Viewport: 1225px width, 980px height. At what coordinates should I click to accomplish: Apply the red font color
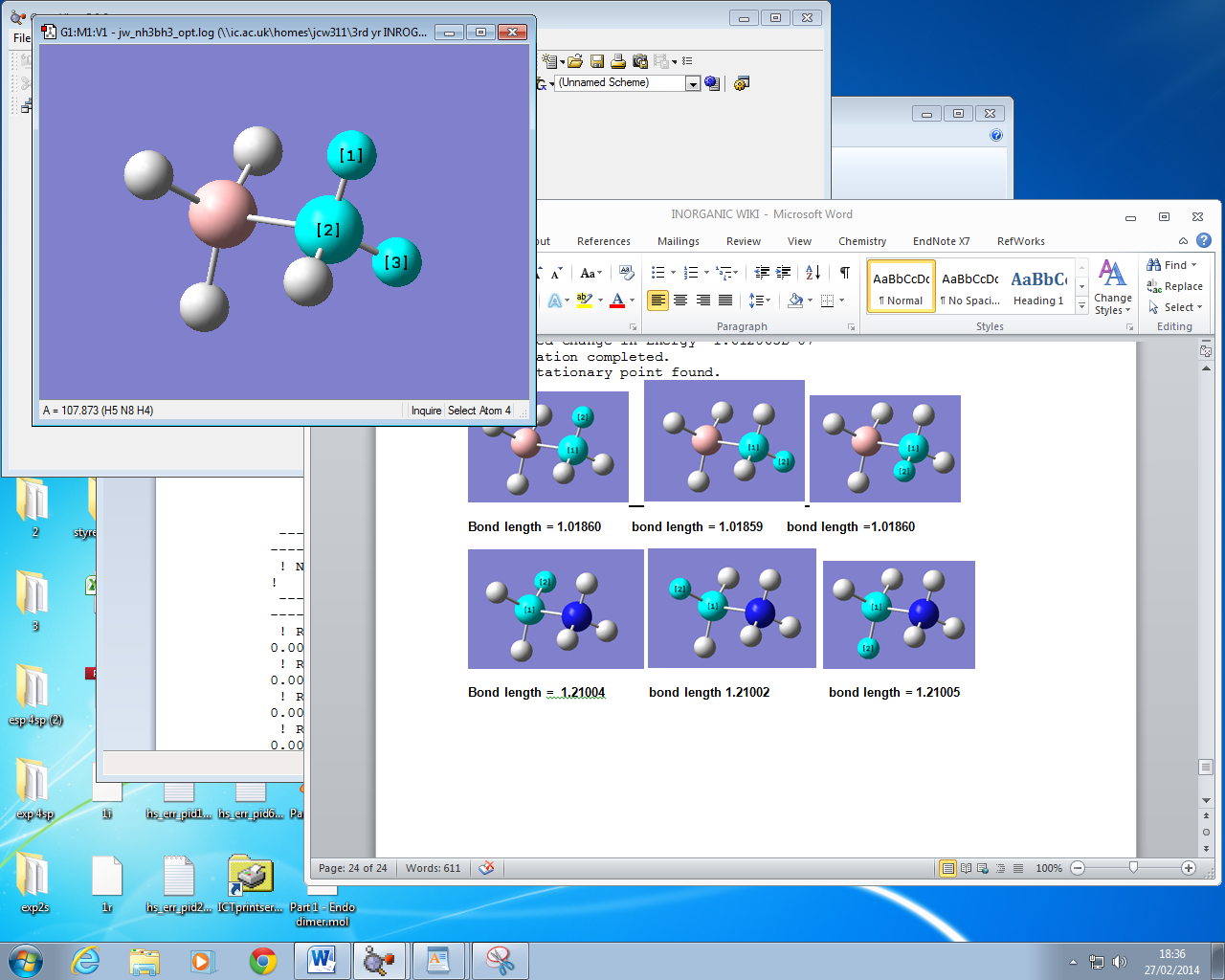[x=617, y=301]
